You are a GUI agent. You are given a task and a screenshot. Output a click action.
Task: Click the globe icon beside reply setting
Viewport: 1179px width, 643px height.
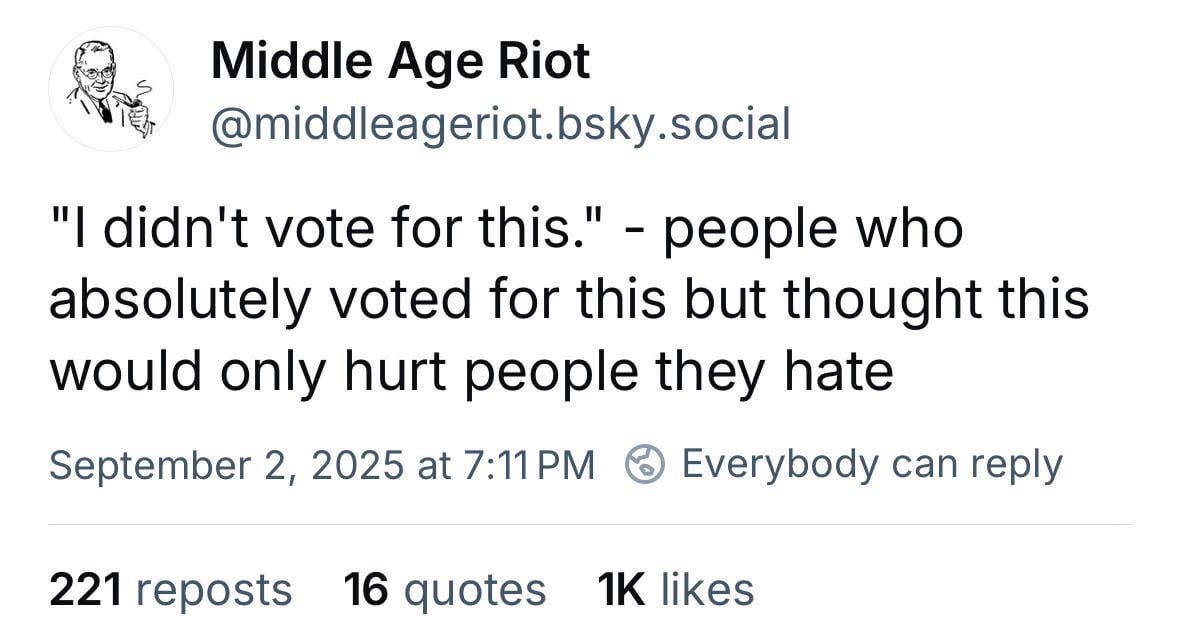point(645,464)
